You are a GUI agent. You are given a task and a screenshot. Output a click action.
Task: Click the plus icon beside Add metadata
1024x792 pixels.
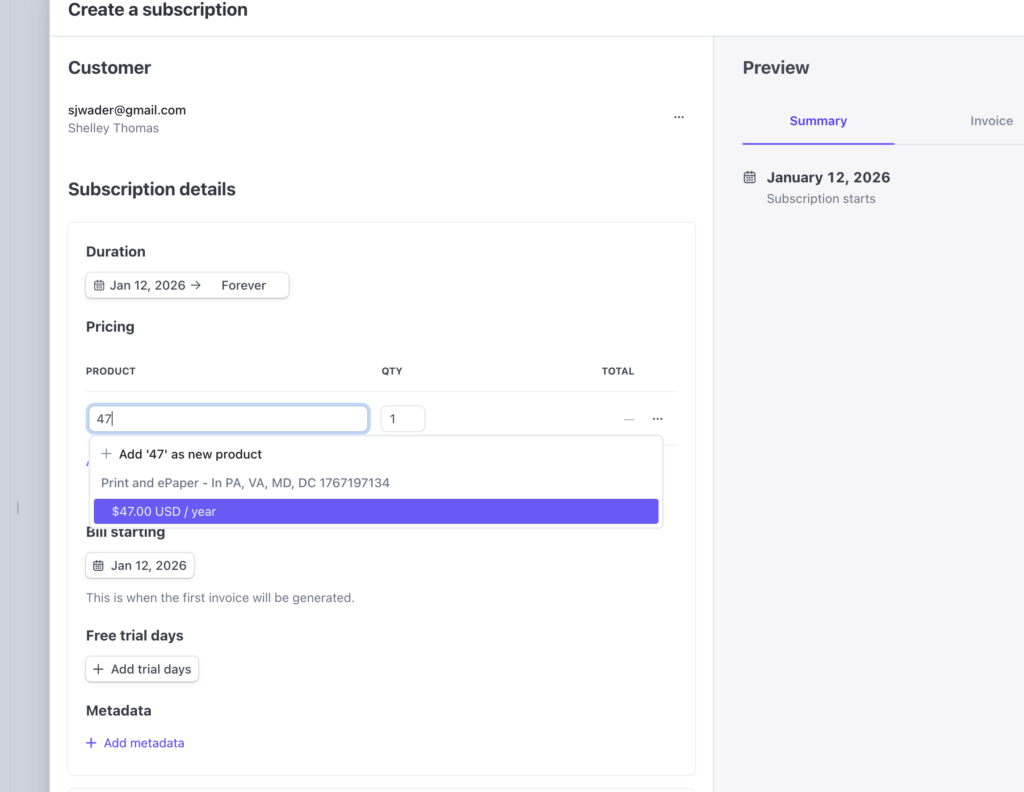[91, 743]
